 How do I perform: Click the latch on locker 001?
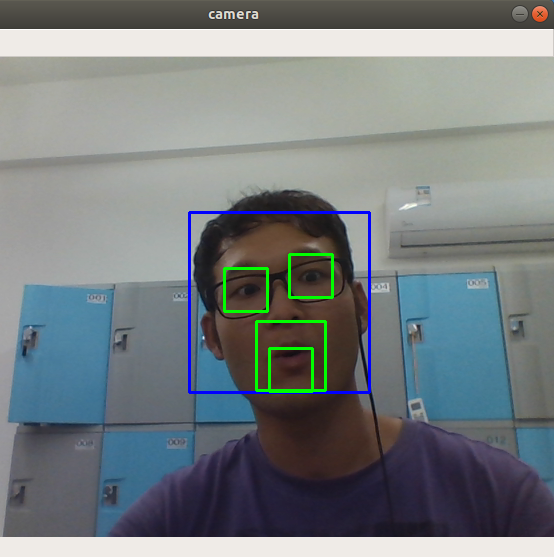pos(29,340)
